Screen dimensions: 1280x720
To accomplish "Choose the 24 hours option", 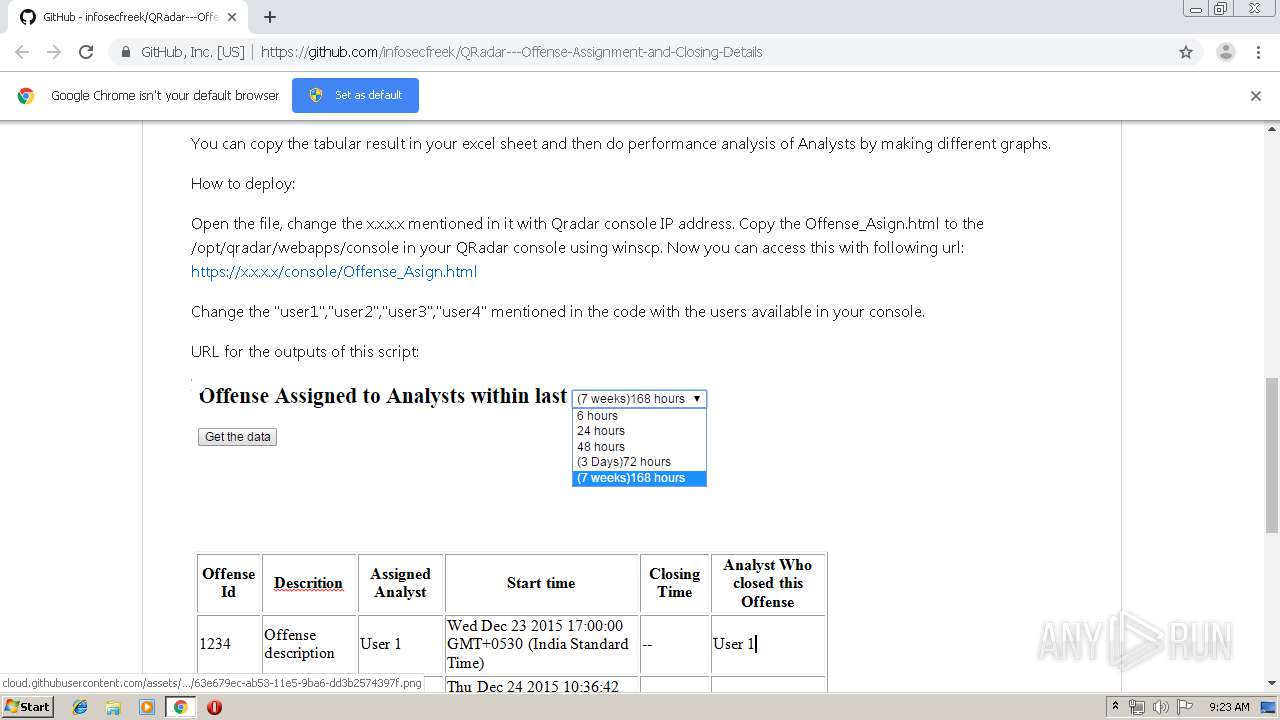I will click(639, 431).
